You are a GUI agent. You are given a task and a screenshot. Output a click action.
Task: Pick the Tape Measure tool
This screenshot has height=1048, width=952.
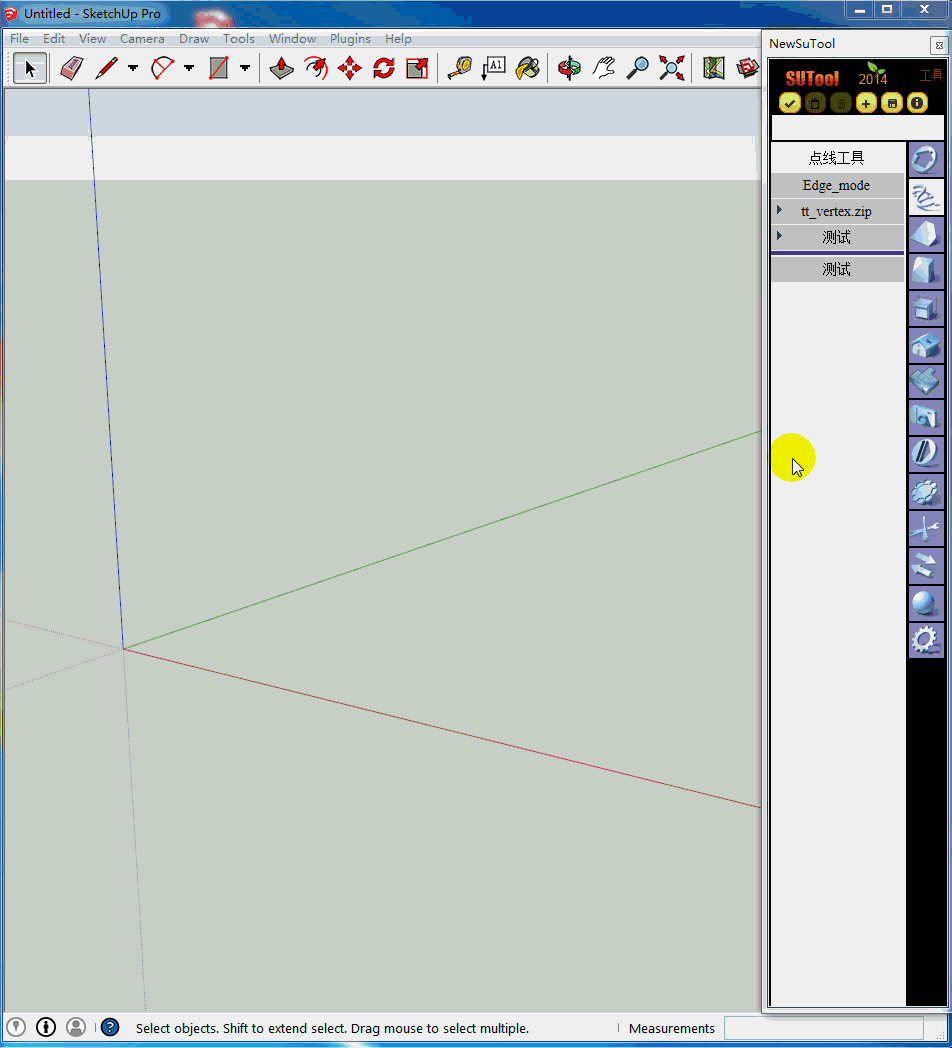tap(460, 68)
